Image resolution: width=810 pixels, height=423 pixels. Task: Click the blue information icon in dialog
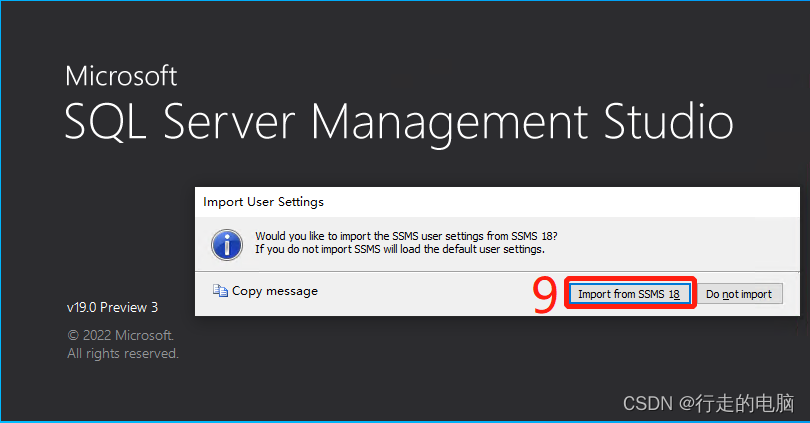pos(227,244)
